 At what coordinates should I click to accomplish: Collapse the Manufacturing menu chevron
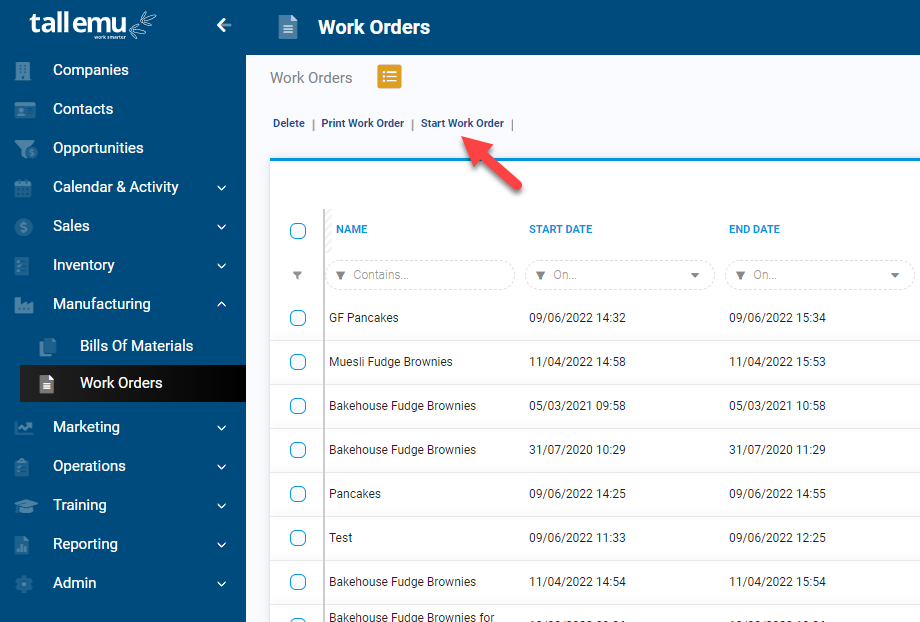[222, 304]
